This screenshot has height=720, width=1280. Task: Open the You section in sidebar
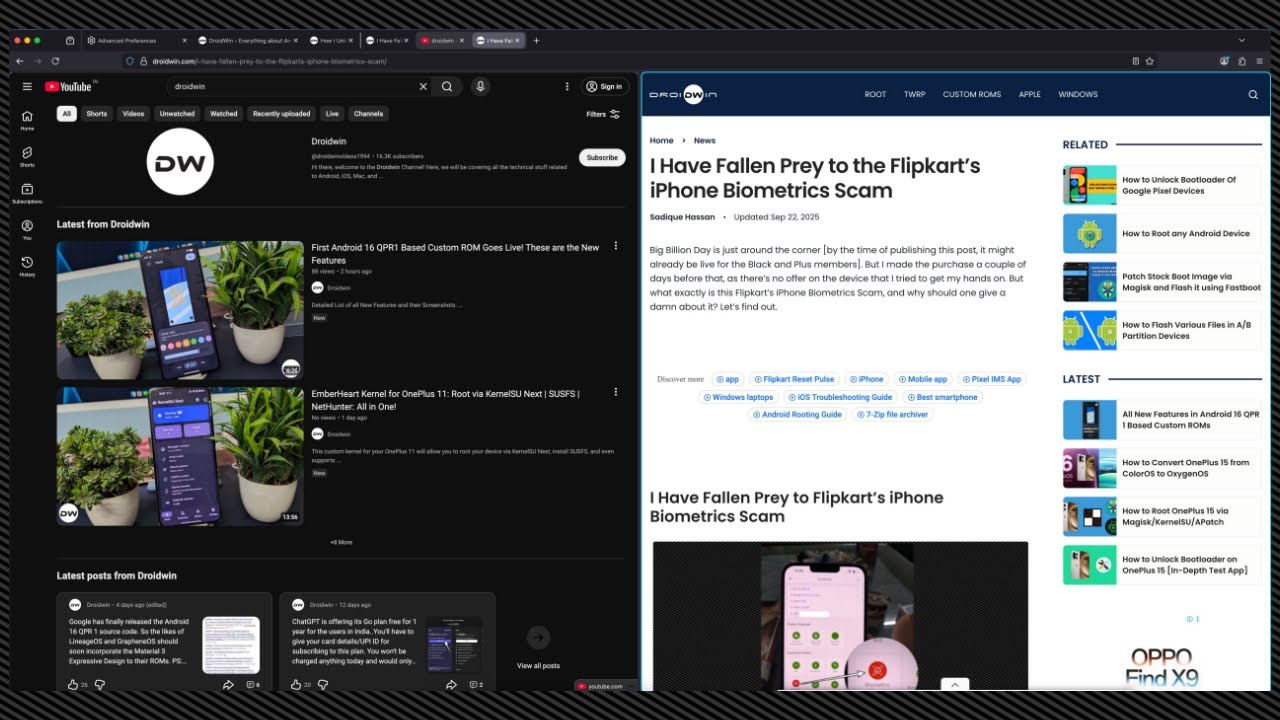point(27,230)
